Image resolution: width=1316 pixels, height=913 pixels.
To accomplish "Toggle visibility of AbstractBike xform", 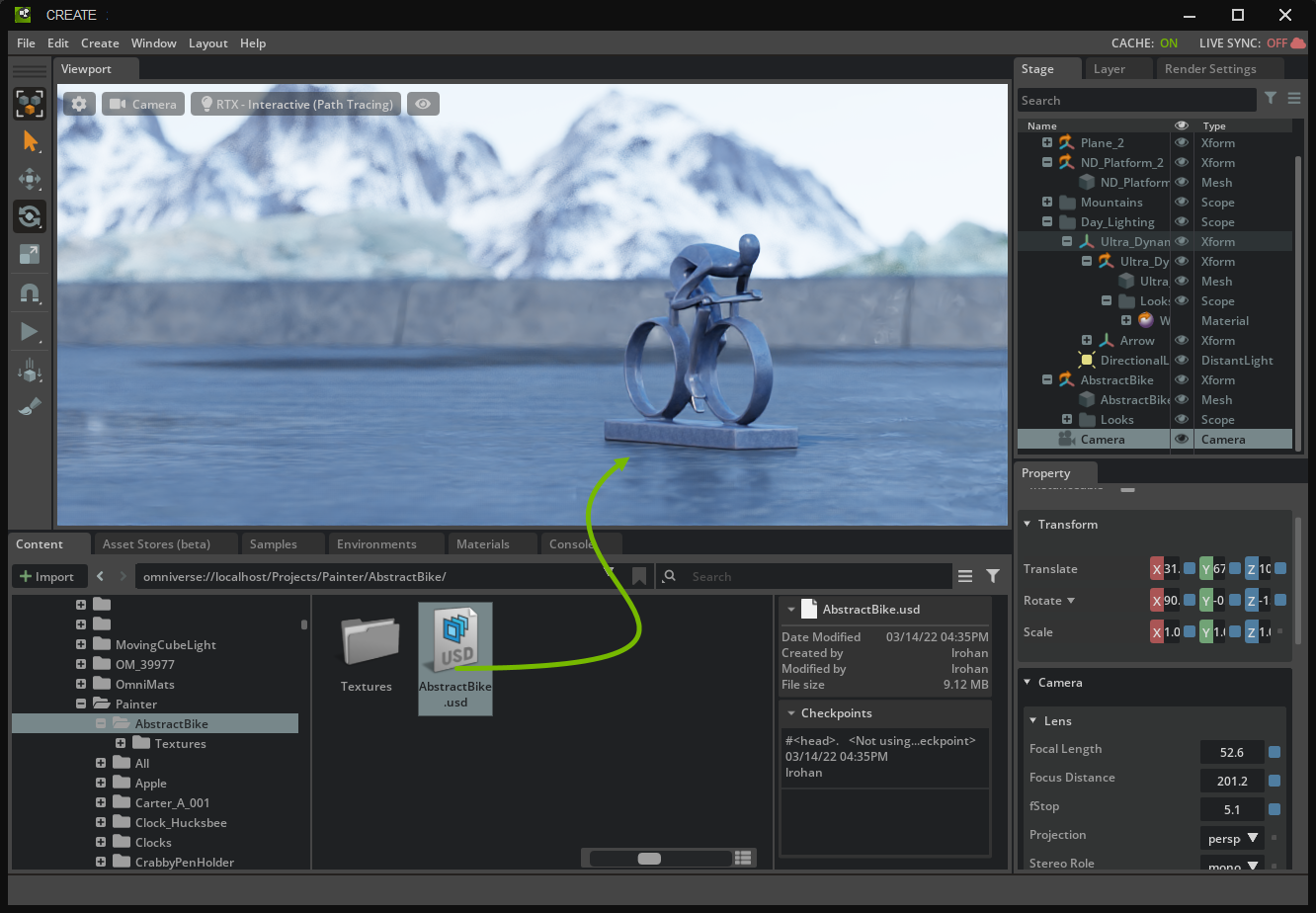I will 1181,379.
